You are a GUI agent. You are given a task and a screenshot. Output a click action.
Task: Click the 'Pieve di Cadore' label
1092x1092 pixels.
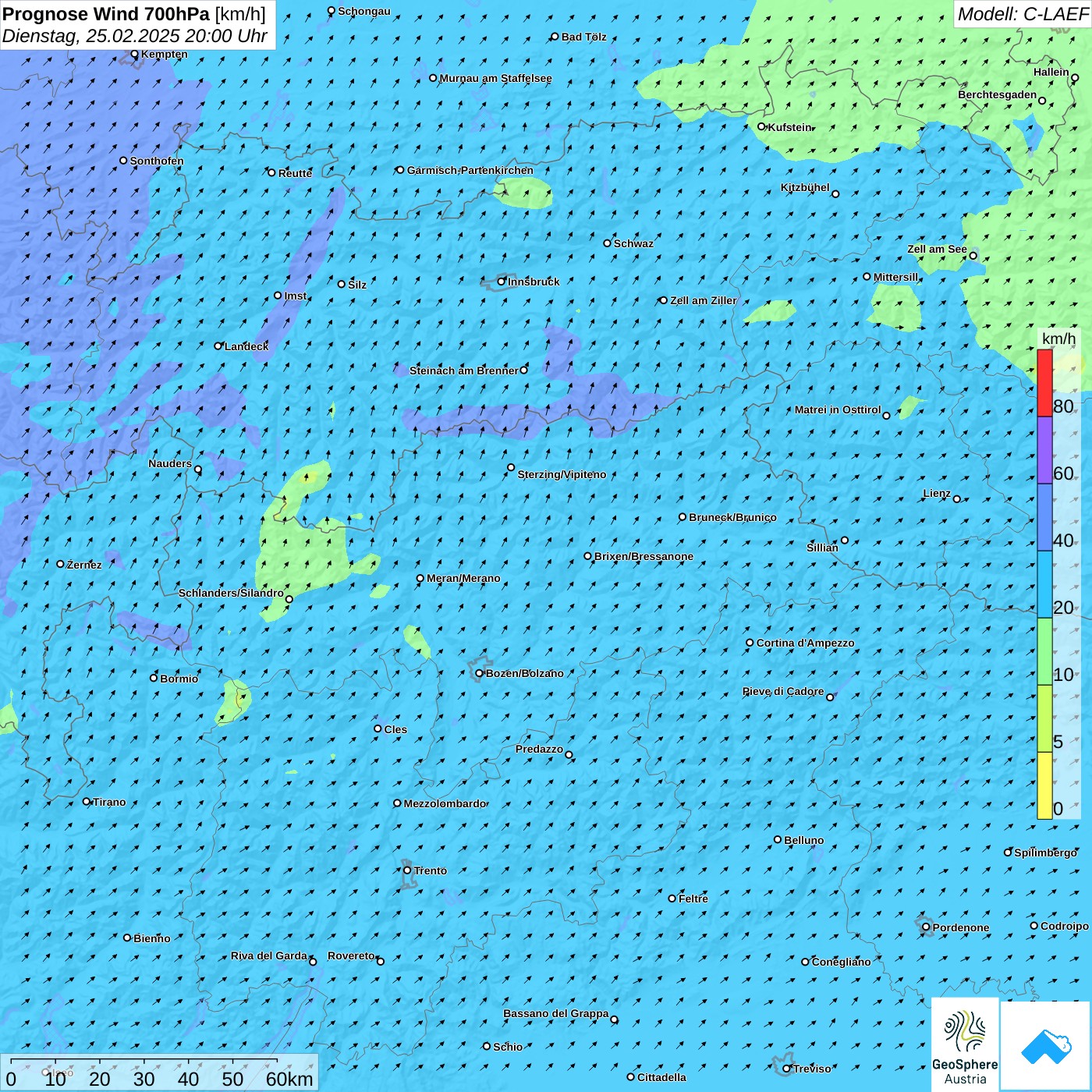click(782, 691)
